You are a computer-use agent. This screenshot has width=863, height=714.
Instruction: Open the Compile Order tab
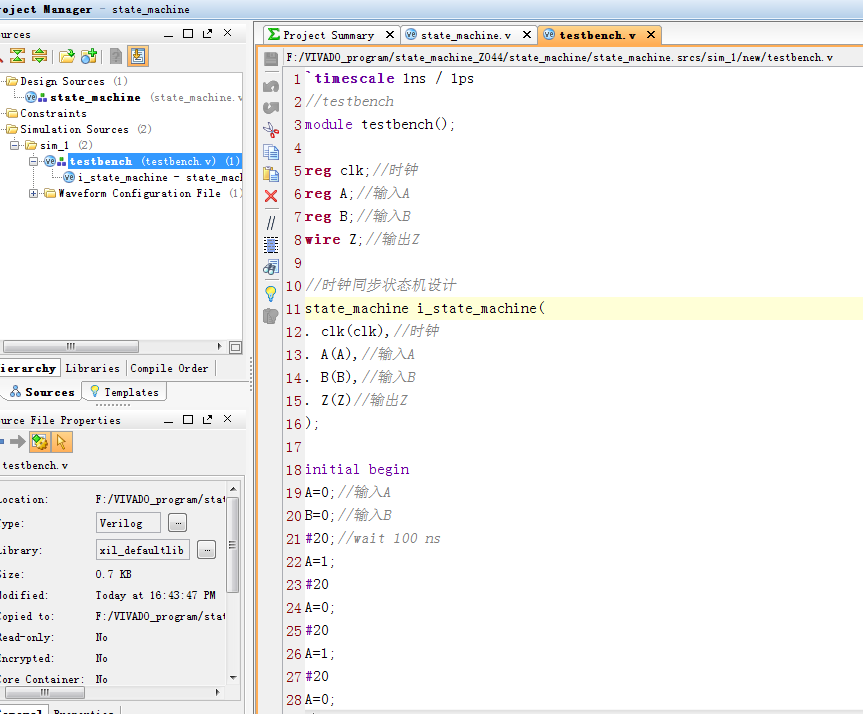click(x=169, y=368)
